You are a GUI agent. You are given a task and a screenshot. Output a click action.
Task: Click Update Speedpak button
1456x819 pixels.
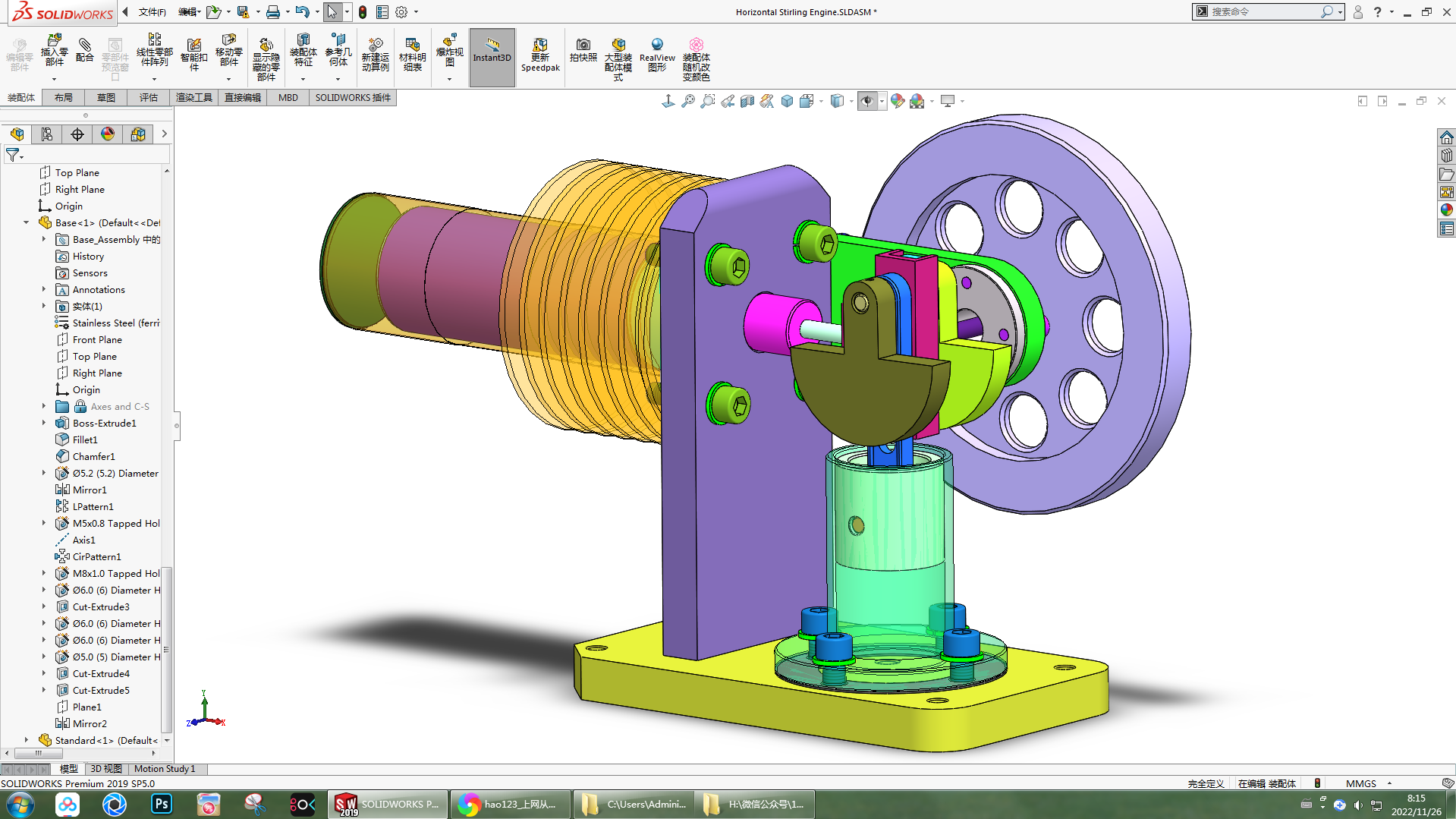click(540, 55)
